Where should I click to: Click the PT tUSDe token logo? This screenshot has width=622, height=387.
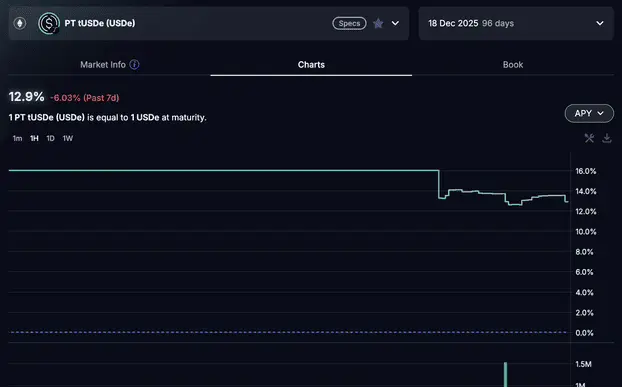pyautogui.click(x=49, y=23)
